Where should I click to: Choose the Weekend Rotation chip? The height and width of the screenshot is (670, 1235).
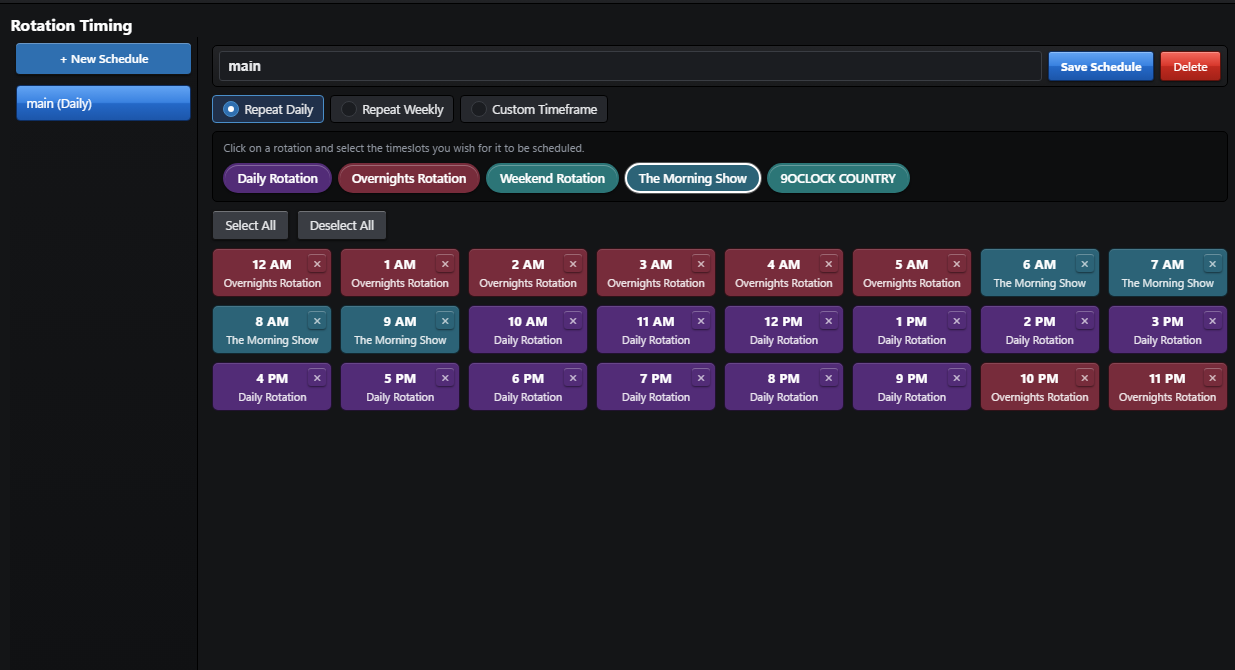pyautogui.click(x=552, y=178)
